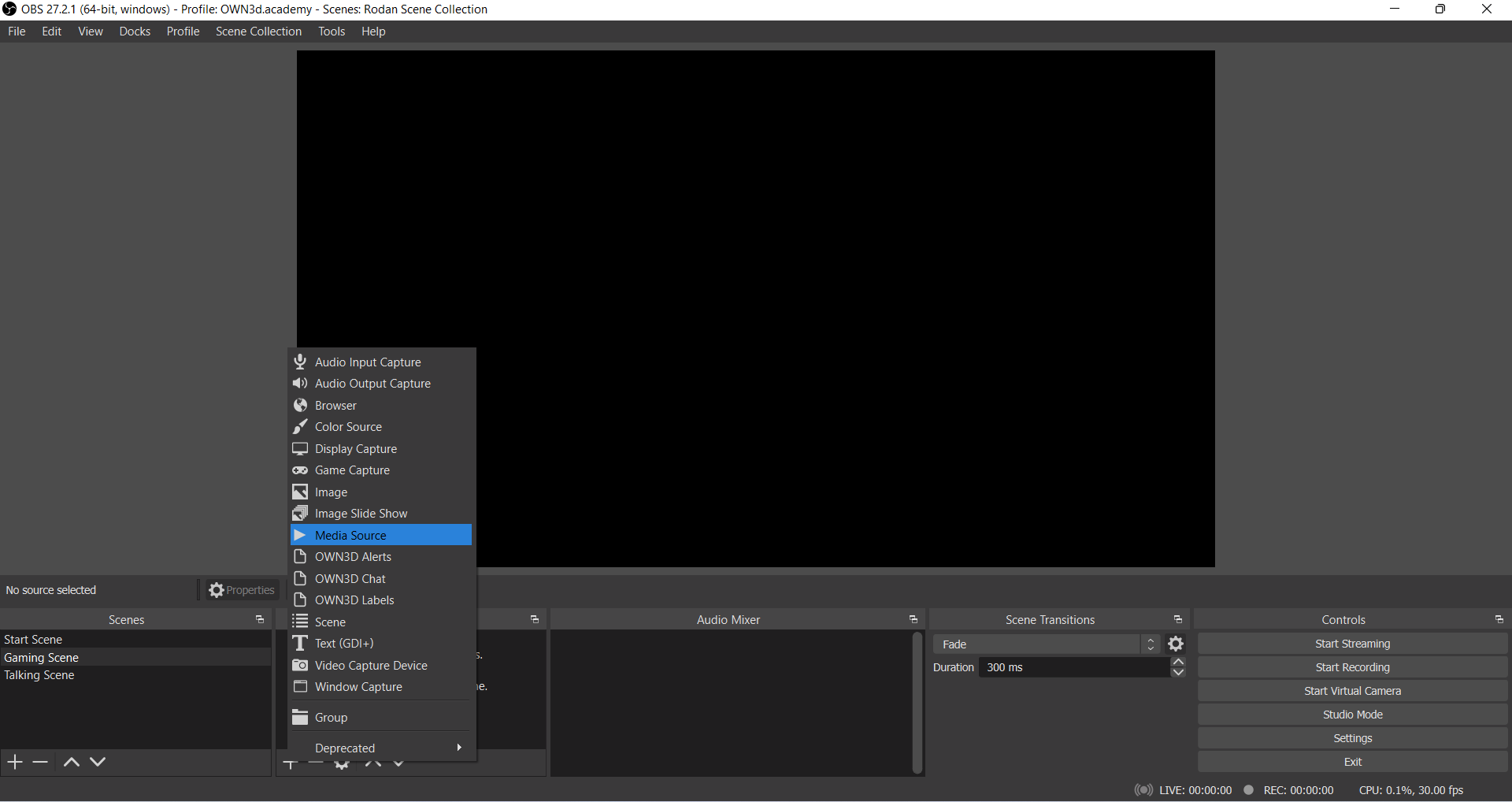This screenshot has width=1512, height=802.
Task: Open the Fade transition dropdown
Action: (1046, 644)
